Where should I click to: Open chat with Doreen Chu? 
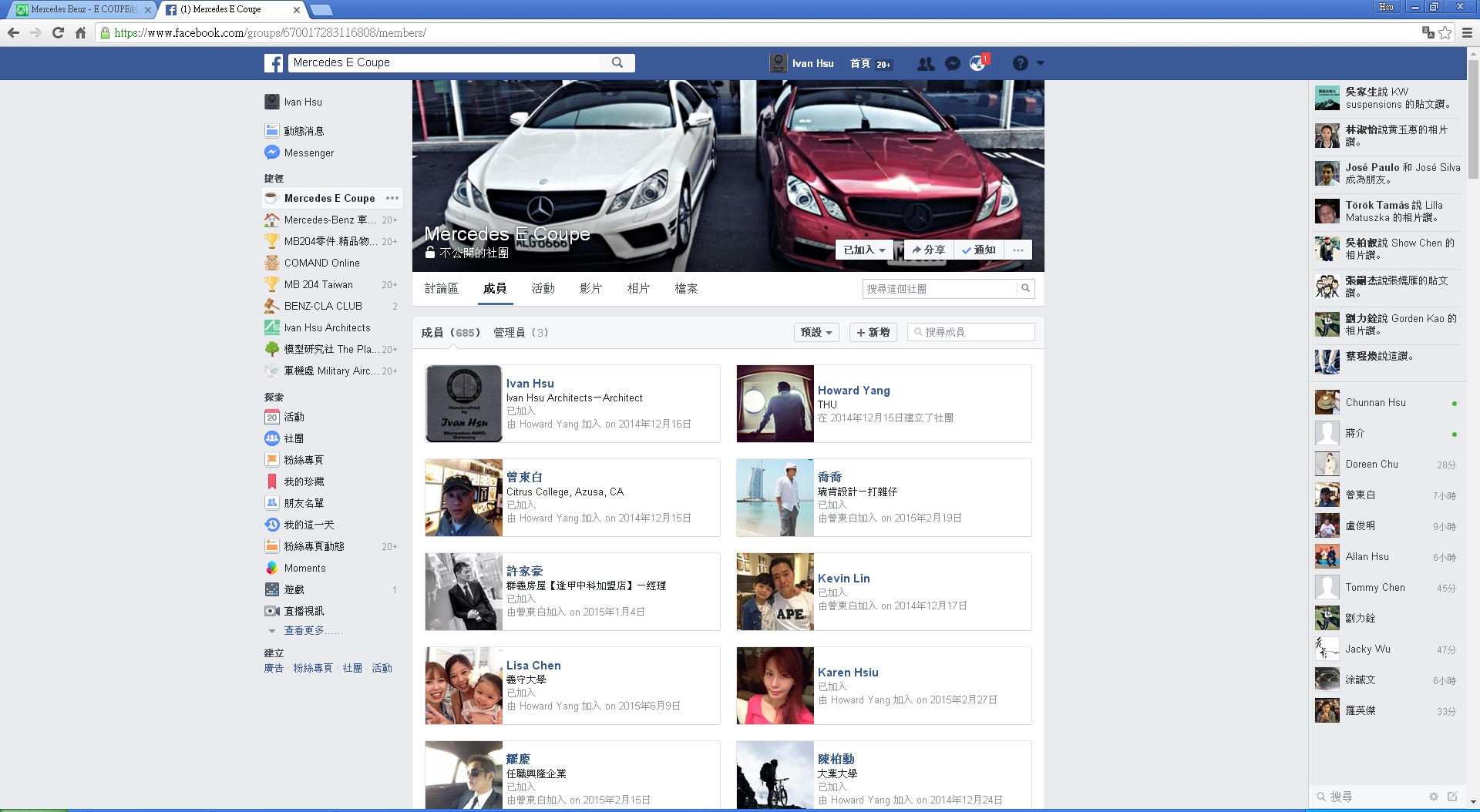[x=1387, y=464]
